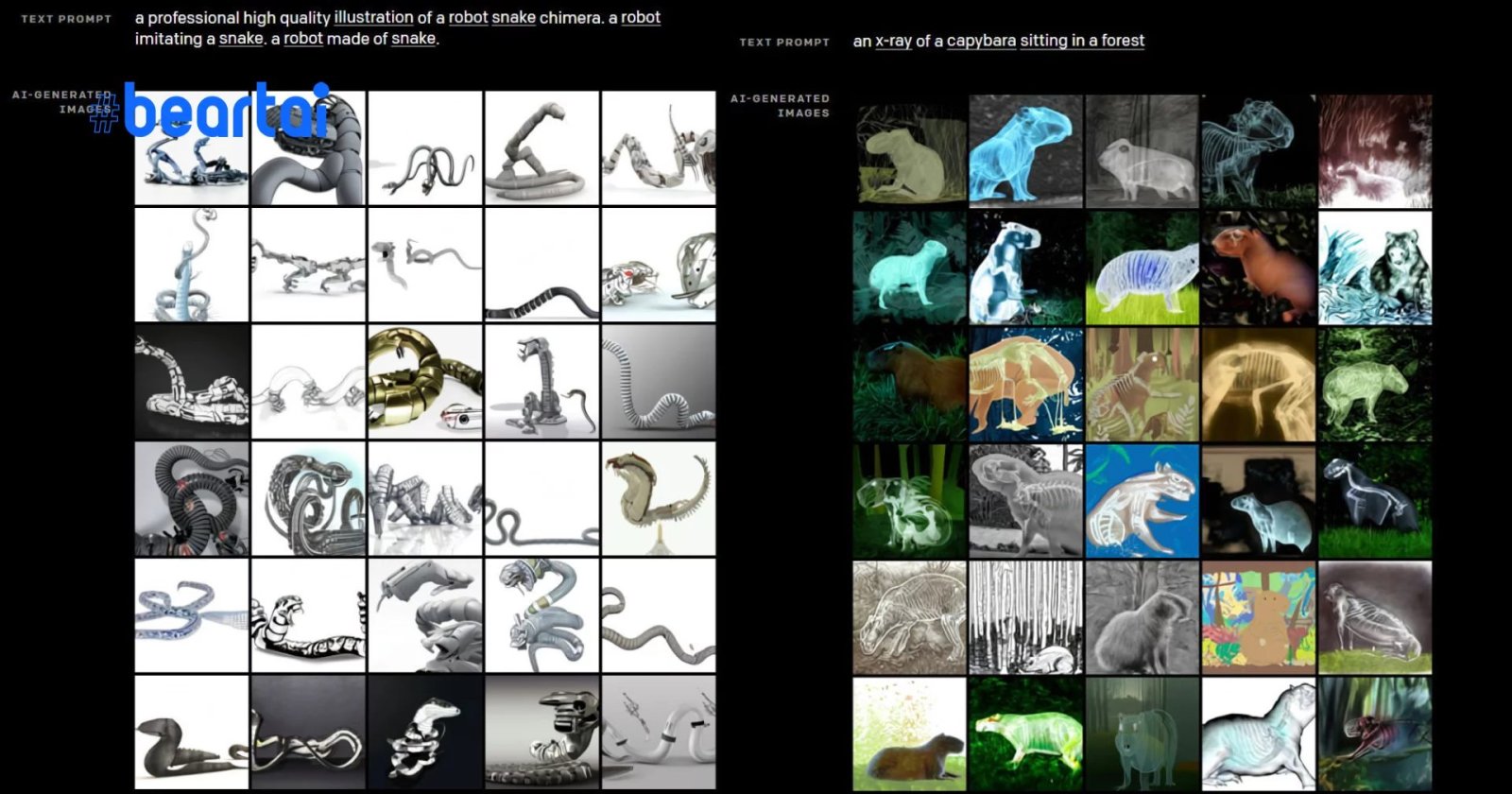Click the pink-maroon forest image in top row

point(1375,150)
